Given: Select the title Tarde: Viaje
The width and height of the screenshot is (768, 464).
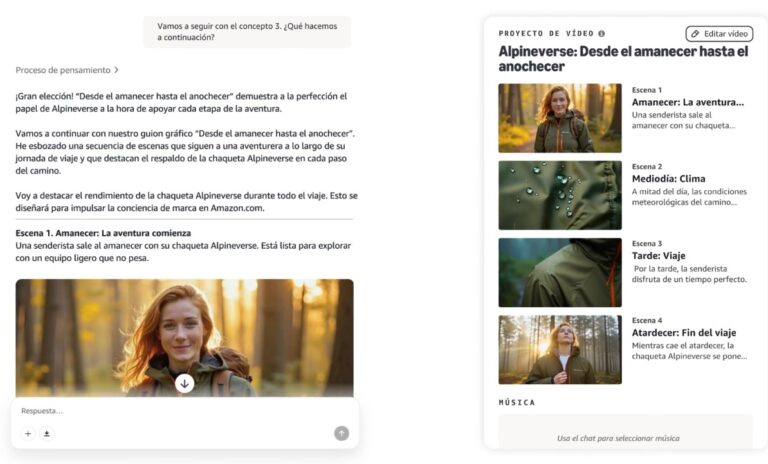Looking at the screenshot, I should (x=658, y=256).
